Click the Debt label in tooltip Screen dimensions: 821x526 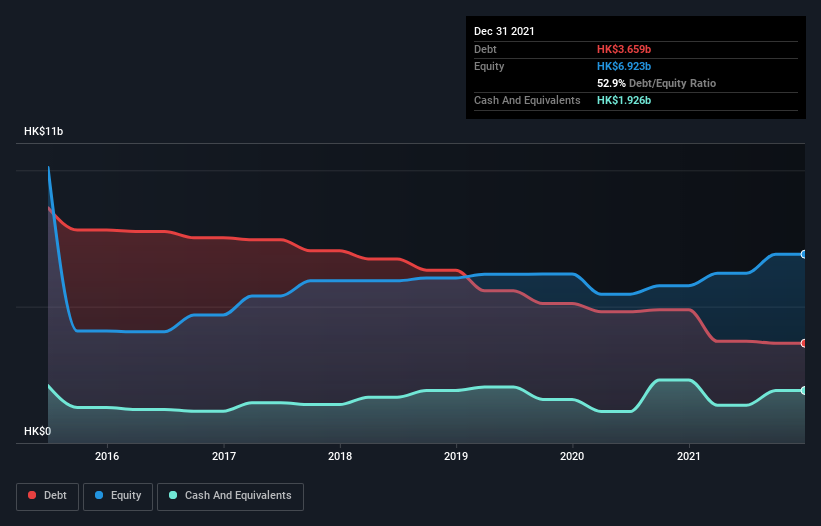[x=485, y=49]
